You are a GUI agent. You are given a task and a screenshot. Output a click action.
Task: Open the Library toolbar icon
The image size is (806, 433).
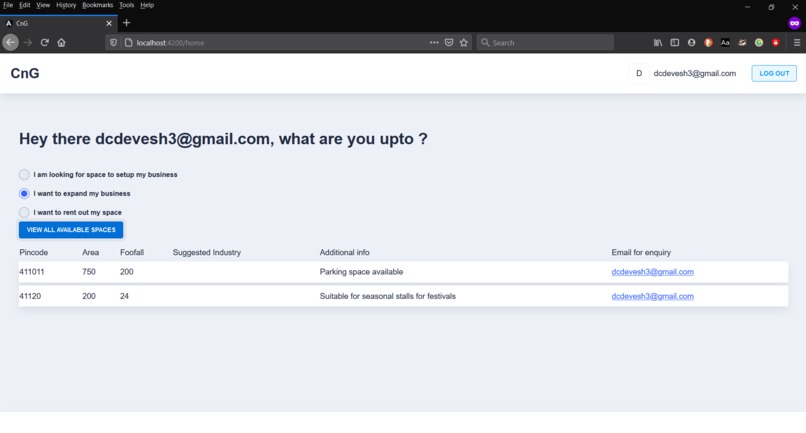pos(657,43)
